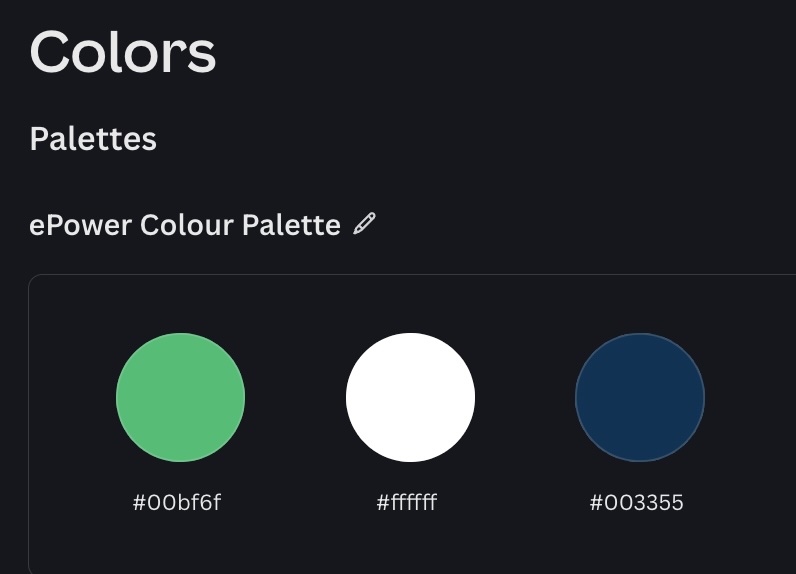Click the gap between white and navy swatches
Viewport: 796px width, 574px height.
pos(525,397)
